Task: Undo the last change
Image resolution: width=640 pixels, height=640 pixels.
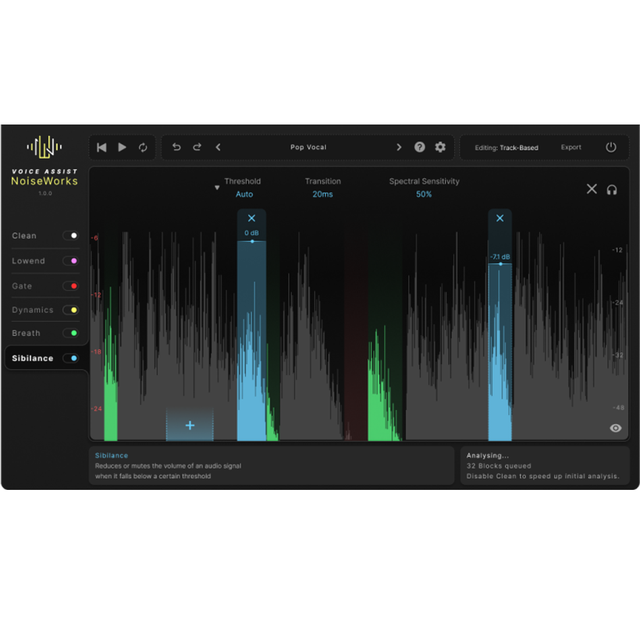Action: coord(176,147)
